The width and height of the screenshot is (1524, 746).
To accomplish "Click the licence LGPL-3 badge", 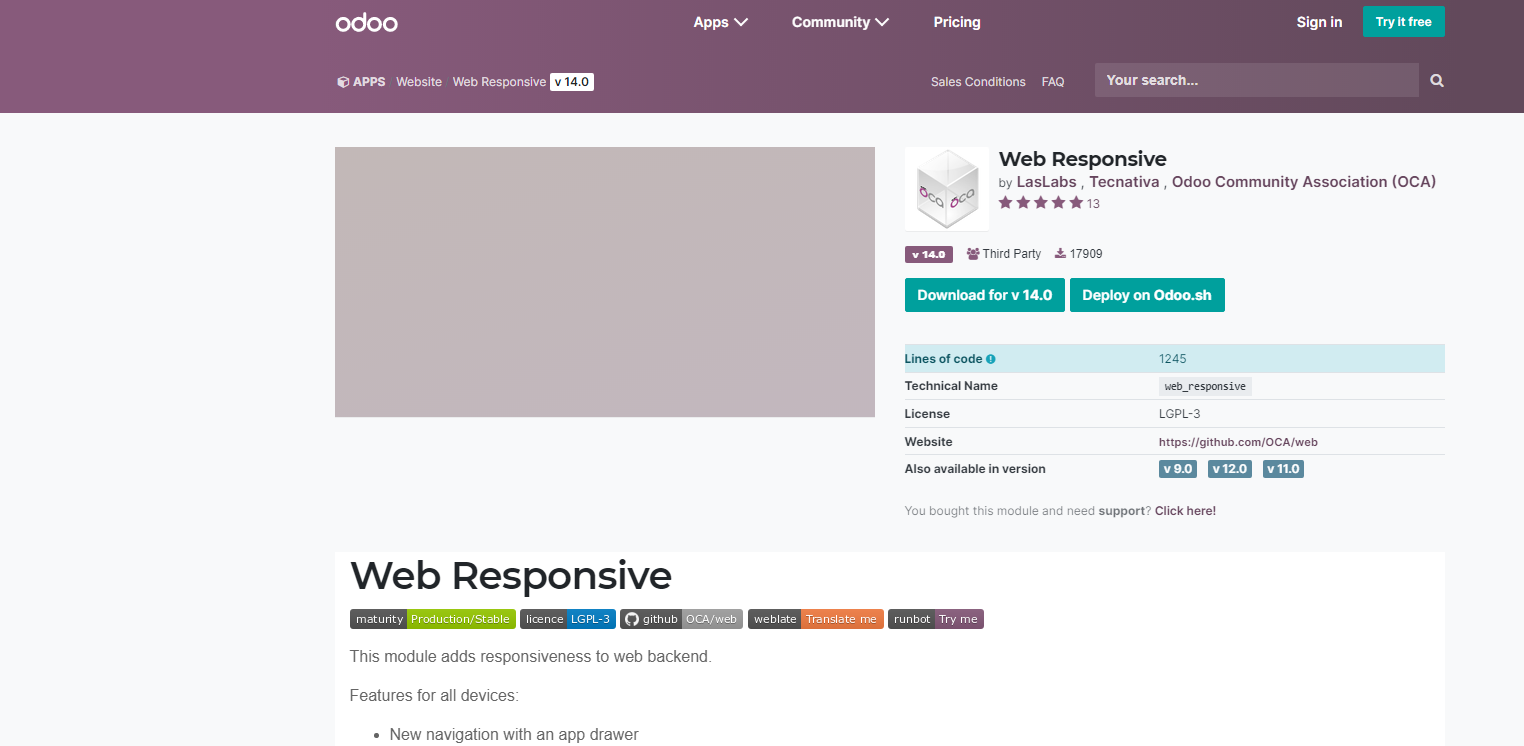I will tap(568, 619).
